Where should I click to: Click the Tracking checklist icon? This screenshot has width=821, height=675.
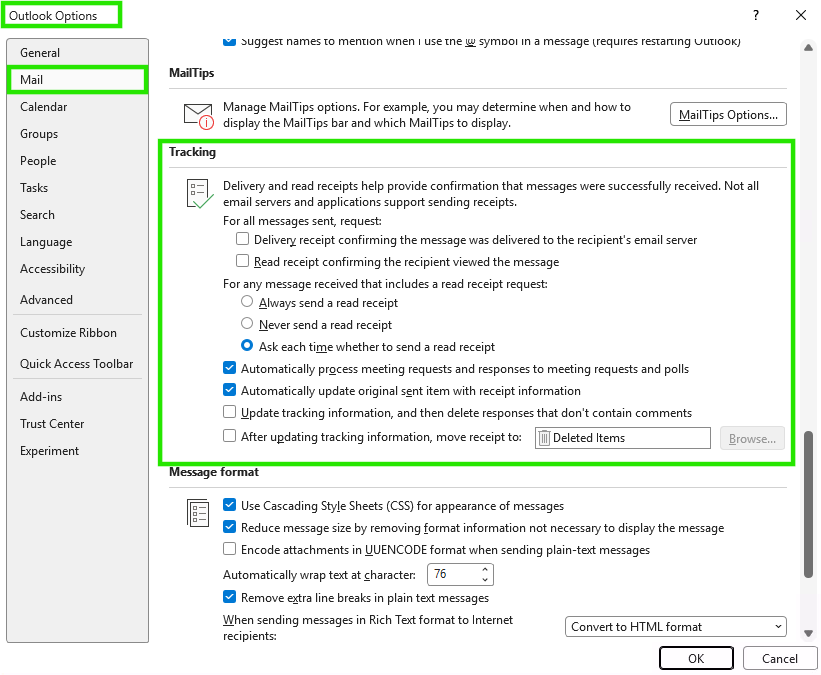(199, 194)
